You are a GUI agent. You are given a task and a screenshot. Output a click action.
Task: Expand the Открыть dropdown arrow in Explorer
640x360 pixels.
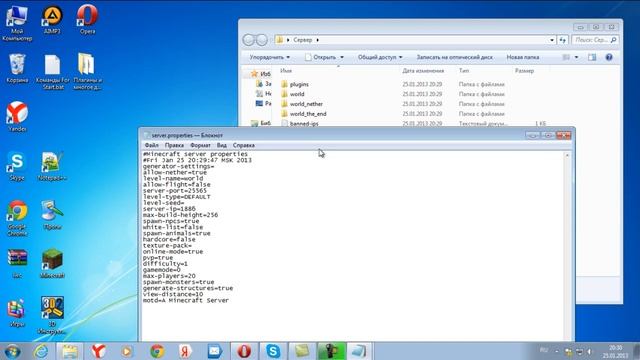(x=342, y=57)
